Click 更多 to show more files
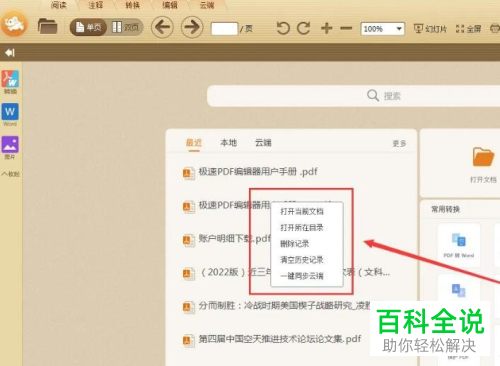The image size is (500, 366). (399, 143)
